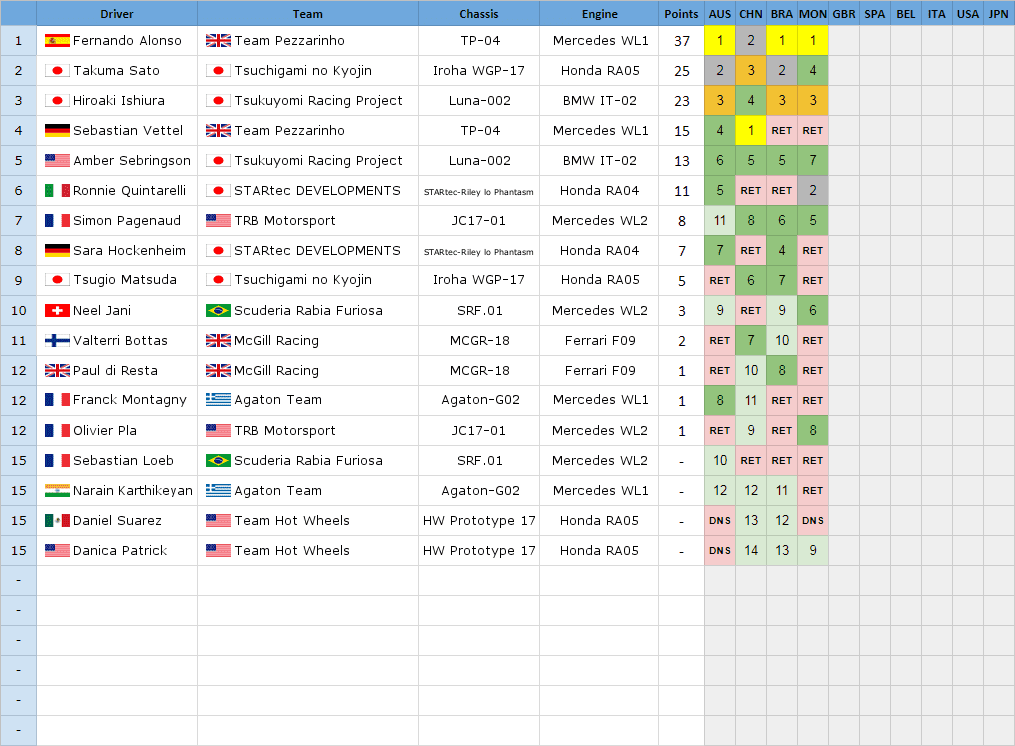The width and height of the screenshot is (1015, 746).
Task: Select TRB Motorsport's US flag in Pagenaud's row
Action: [218, 221]
